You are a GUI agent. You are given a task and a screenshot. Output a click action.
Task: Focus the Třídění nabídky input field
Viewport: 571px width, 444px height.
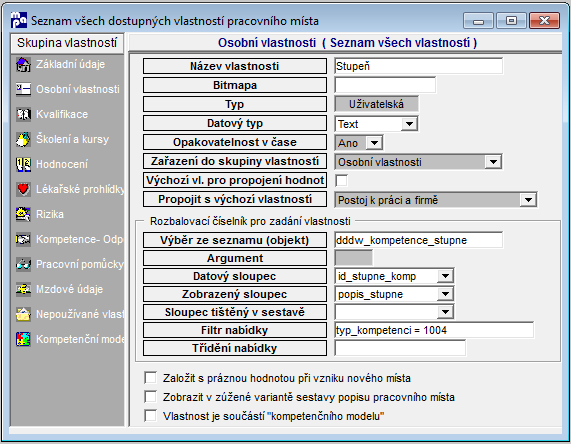(x=400, y=348)
